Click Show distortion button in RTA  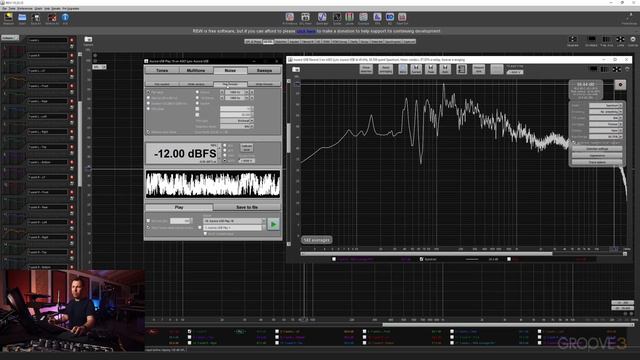(x=366, y=69)
